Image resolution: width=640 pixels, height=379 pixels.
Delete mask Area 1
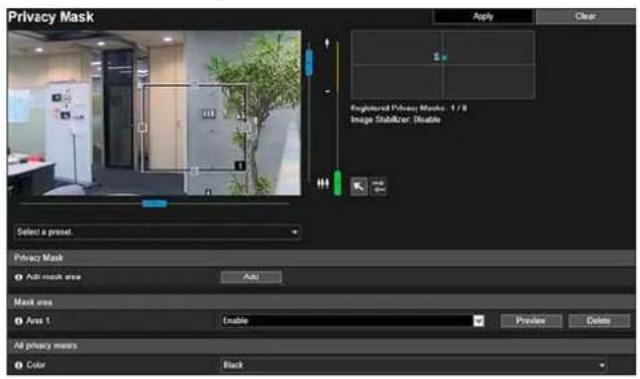point(599,321)
